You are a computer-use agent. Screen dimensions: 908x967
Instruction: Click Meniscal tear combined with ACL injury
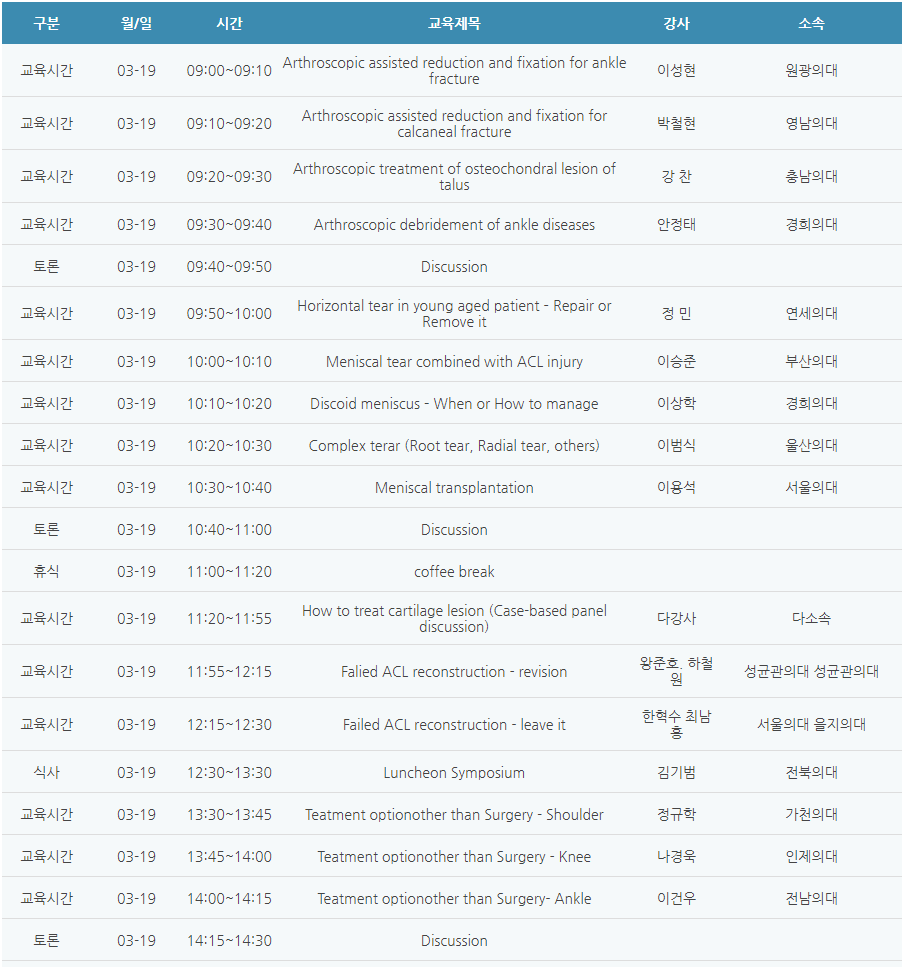tap(454, 361)
